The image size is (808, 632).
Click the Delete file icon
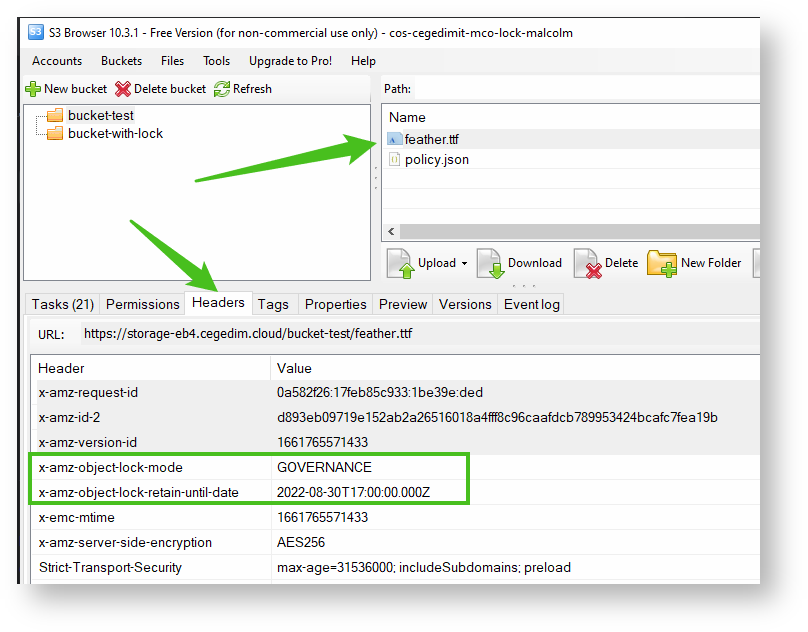tap(587, 263)
